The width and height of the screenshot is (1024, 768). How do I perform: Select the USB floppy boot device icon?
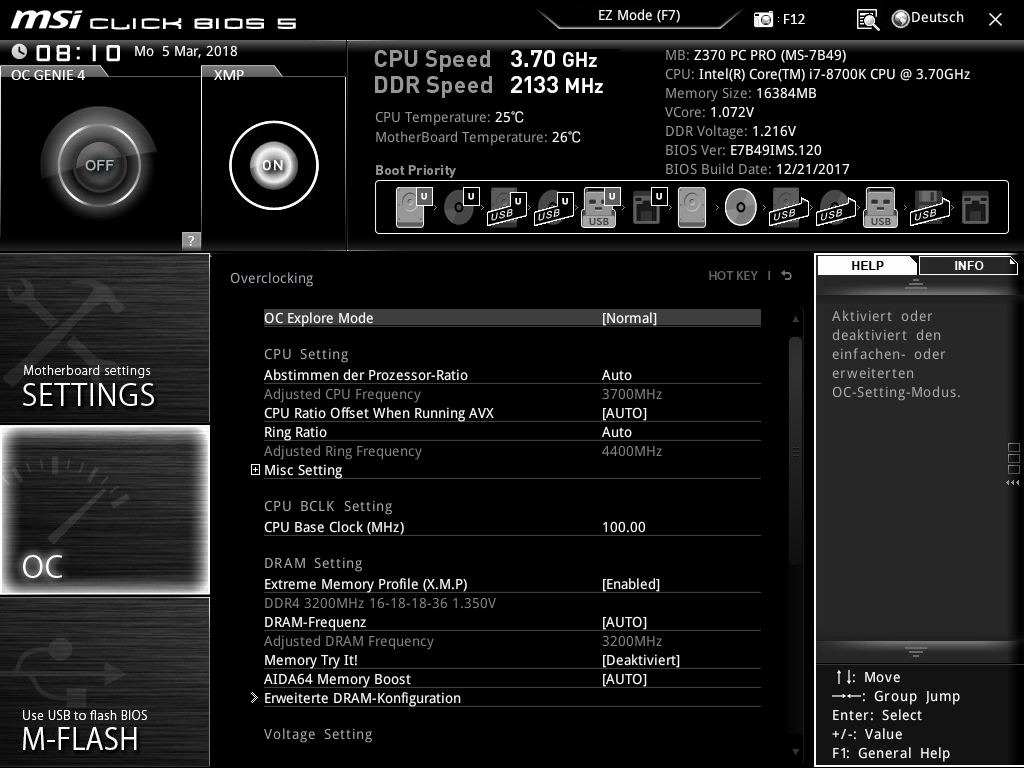(x=929, y=207)
